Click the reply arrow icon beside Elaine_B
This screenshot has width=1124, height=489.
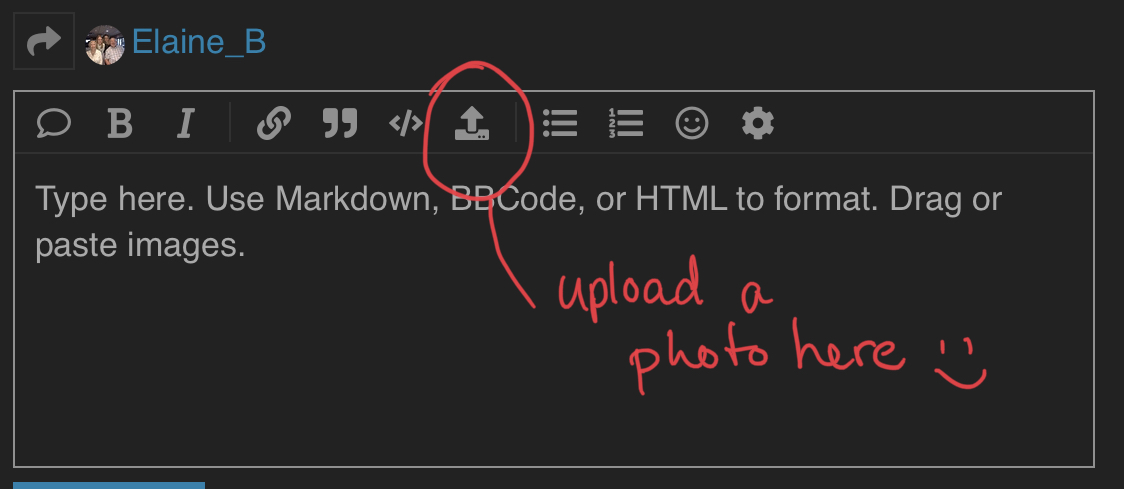coord(44,41)
